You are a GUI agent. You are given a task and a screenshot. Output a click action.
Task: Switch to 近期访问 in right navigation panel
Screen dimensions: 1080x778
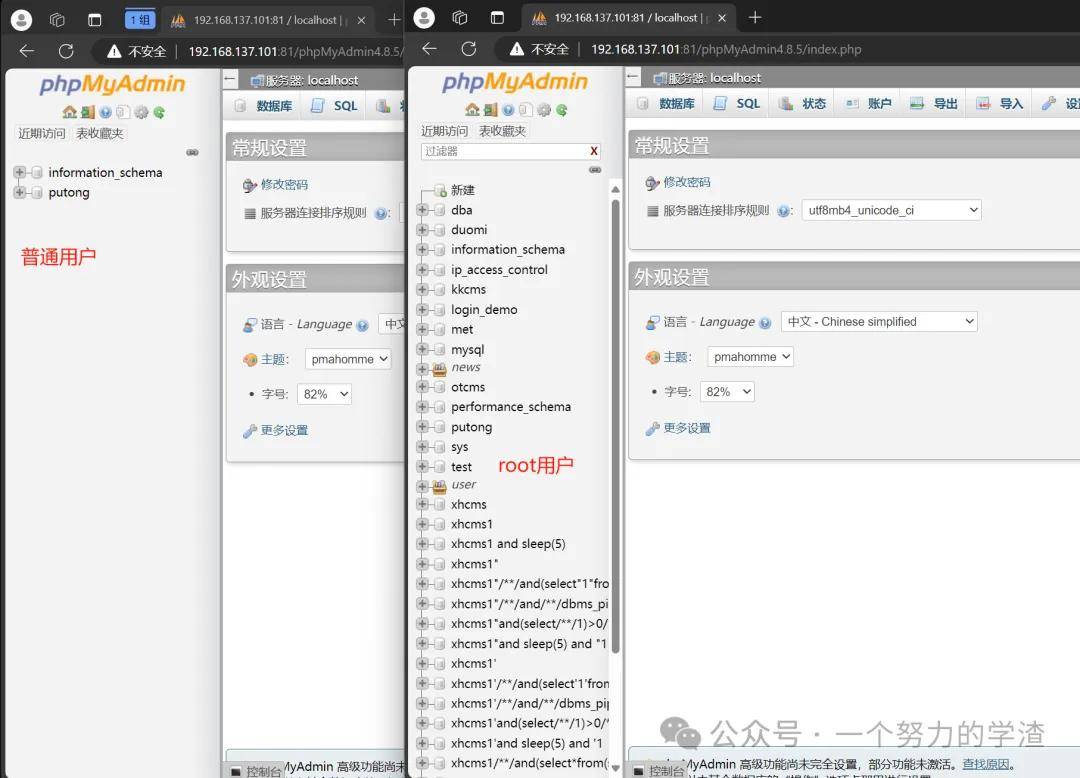pos(444,131)
